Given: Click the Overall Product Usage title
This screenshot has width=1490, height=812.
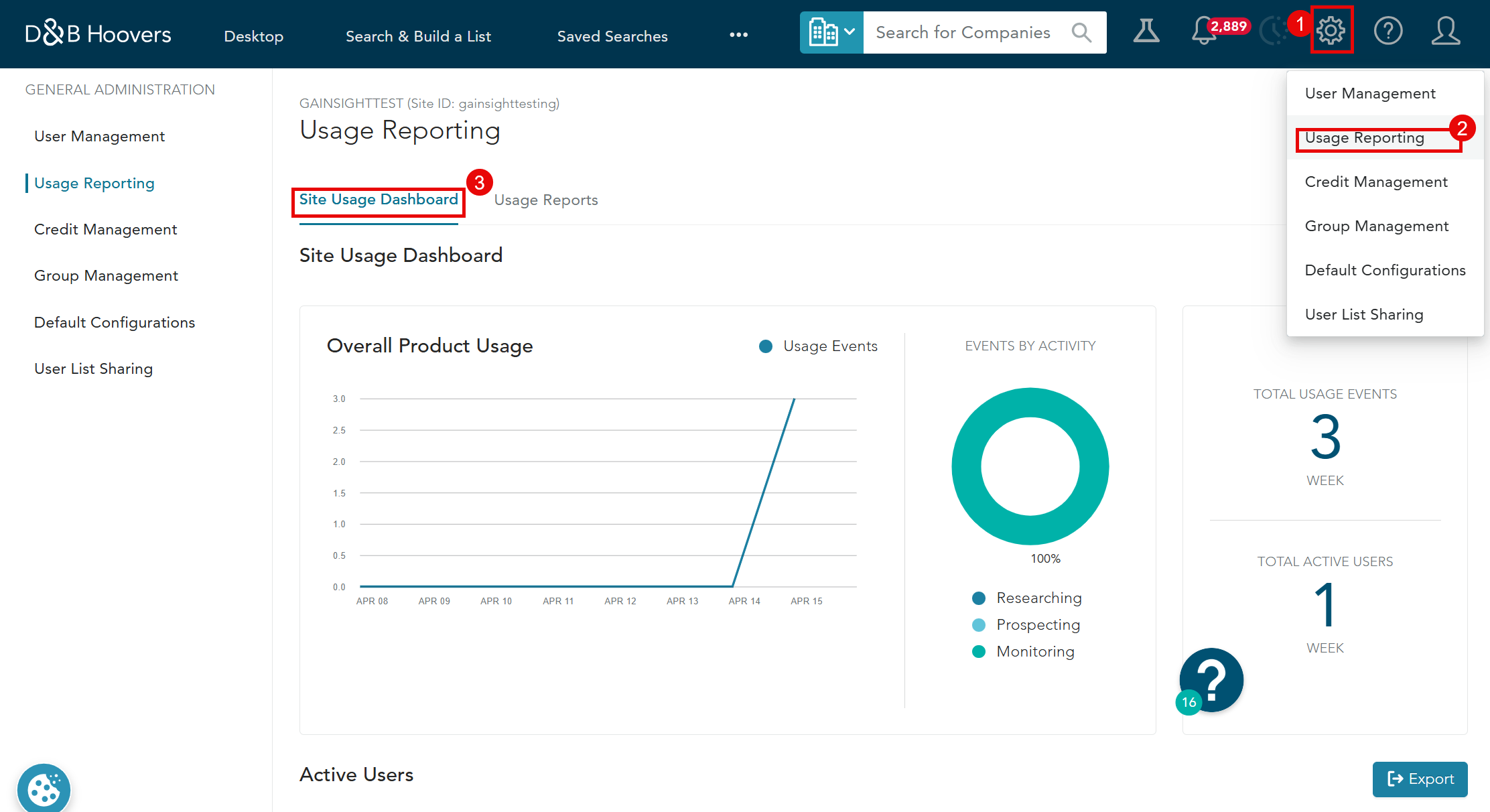Looking at the screenshot, I should coord(429,346).
